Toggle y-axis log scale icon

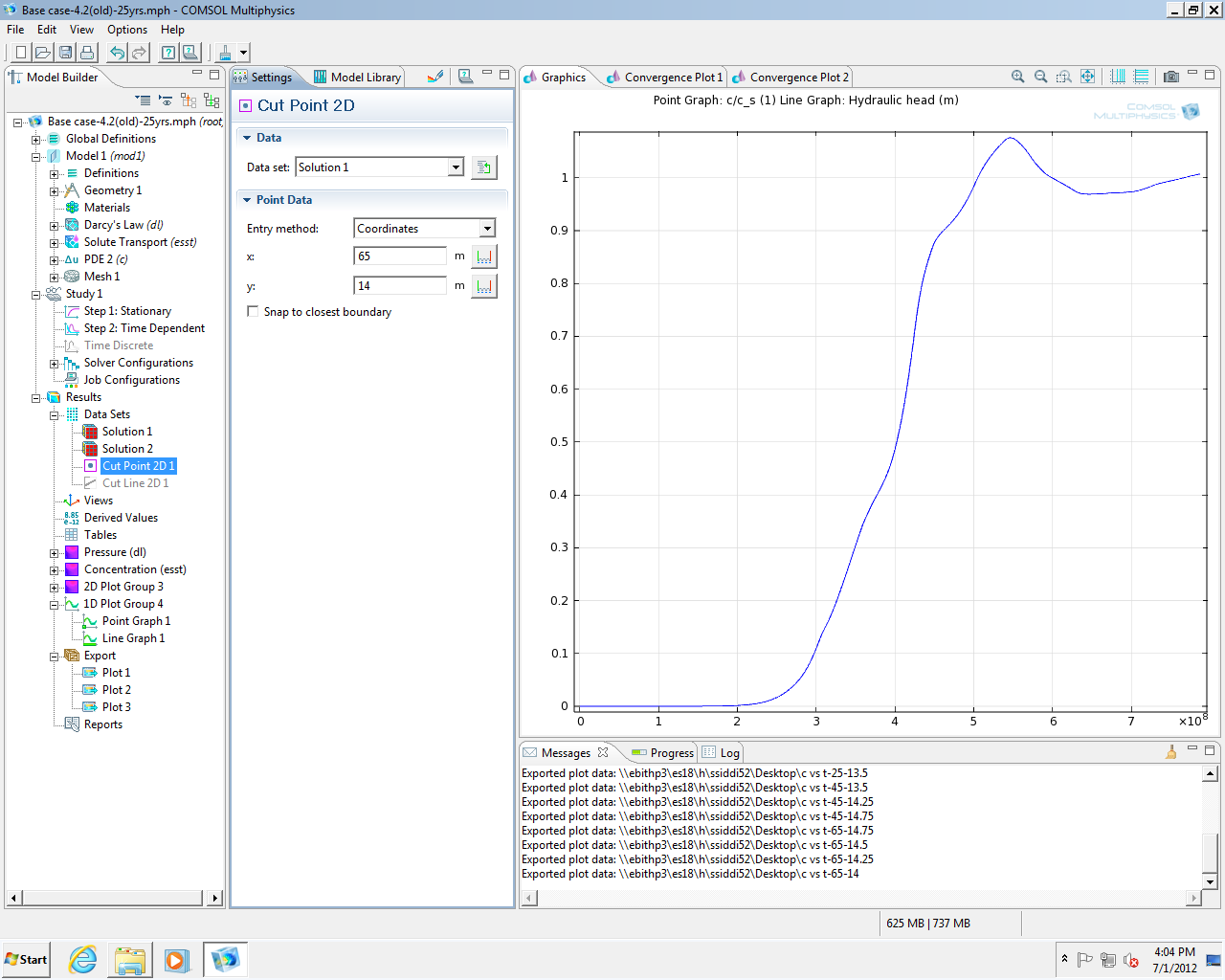pyautogui.click(x=1141, y=77)
